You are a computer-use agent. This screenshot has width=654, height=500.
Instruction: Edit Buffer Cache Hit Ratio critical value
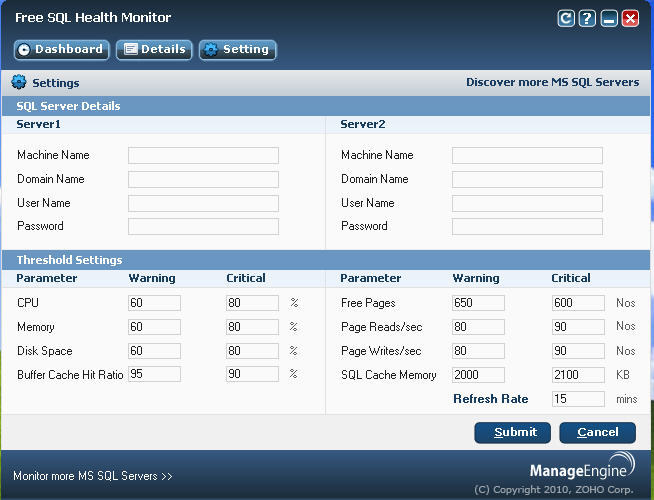(252, 374)
